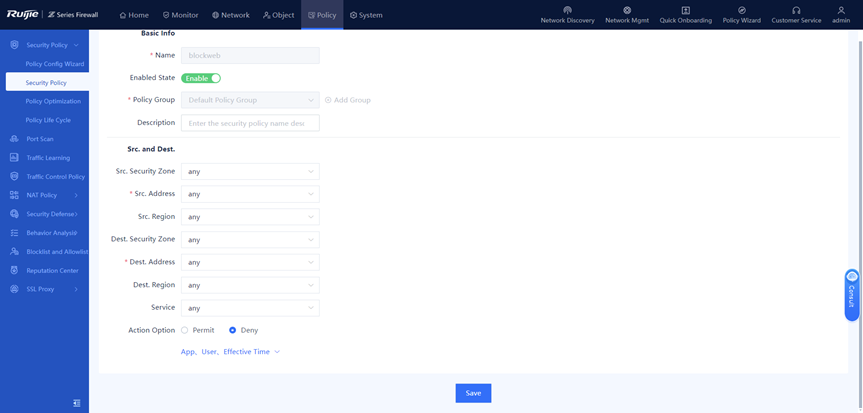Open the Src. Security Zone dropdown

(250, 172)
